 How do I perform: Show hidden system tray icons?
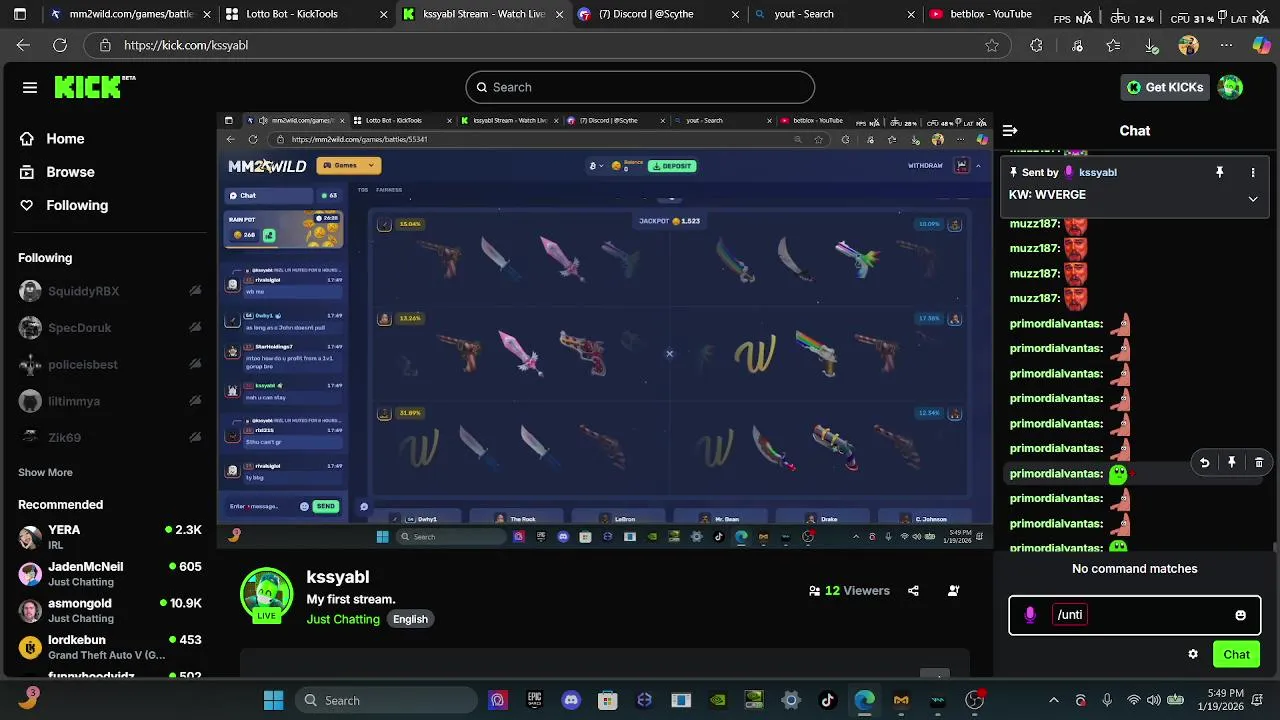coord(1053,700)
